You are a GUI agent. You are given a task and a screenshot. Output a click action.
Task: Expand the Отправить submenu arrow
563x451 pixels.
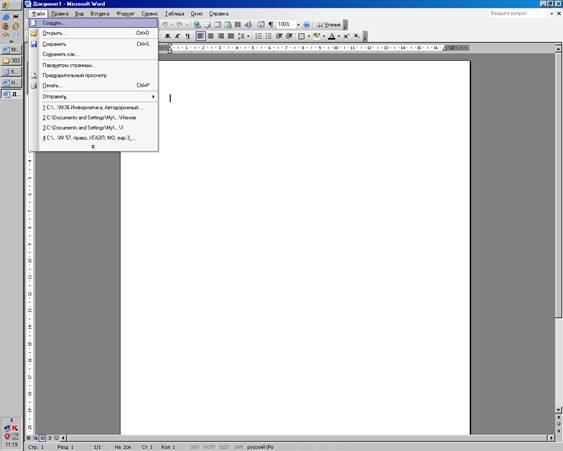153,96
